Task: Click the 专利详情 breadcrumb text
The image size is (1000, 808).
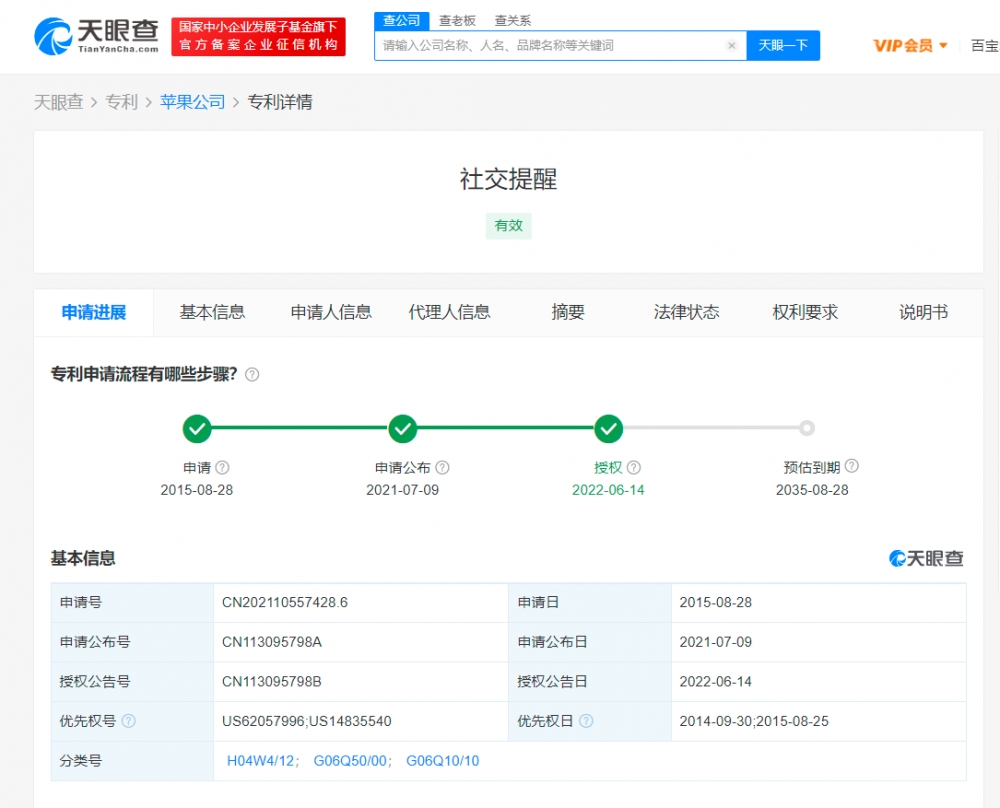Action: (280, 102)
